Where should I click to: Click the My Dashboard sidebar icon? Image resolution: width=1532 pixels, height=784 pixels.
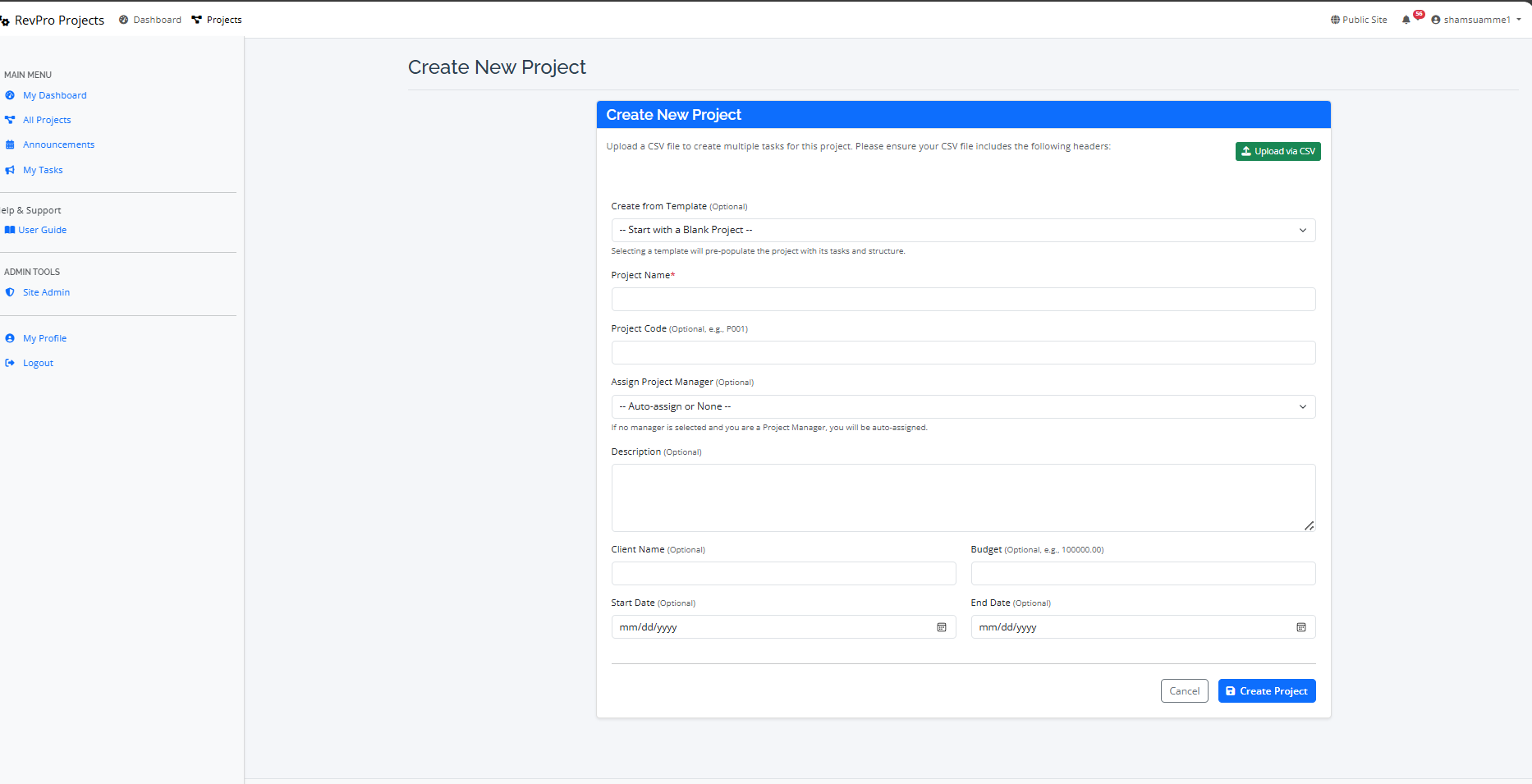10,95
